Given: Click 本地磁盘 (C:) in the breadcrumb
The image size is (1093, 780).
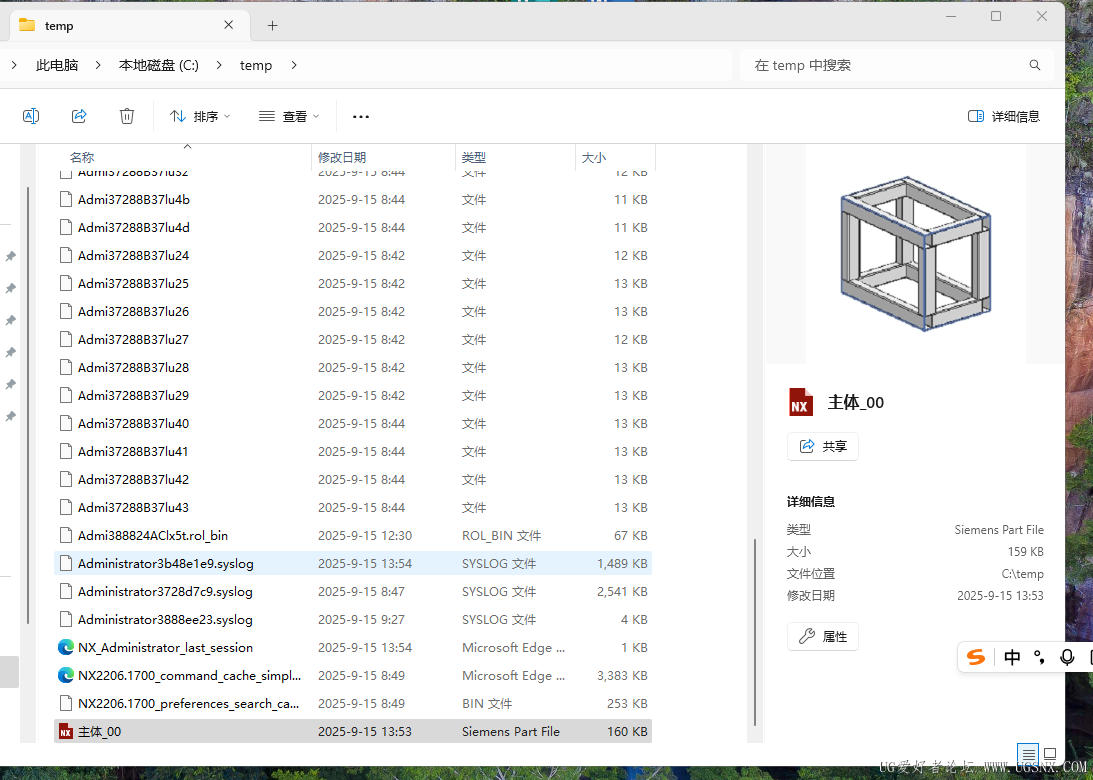Looking at the screenshot, I should coord(159,65).
